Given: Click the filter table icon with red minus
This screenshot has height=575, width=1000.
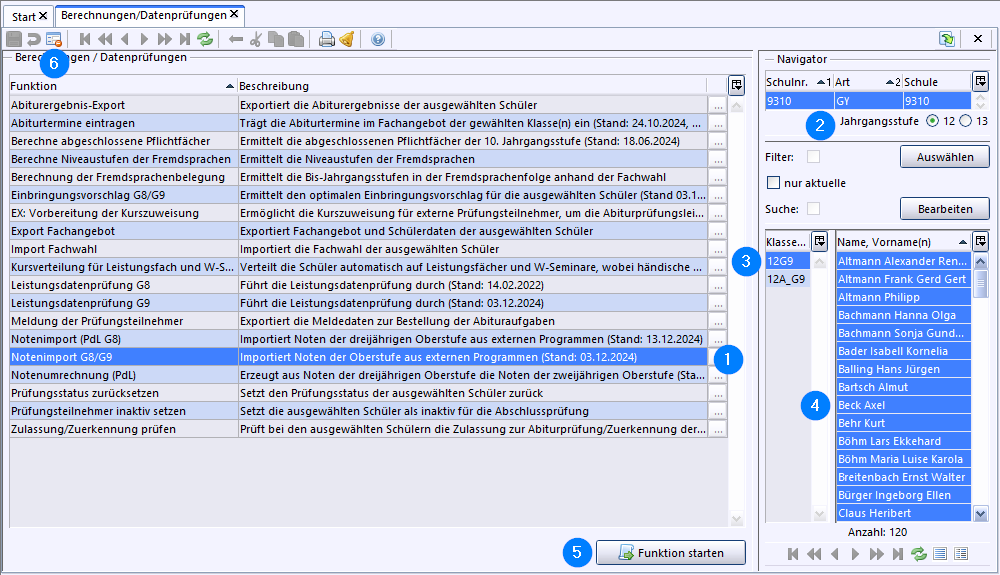Looking at the screenshot, I should [x=54, y=40].
